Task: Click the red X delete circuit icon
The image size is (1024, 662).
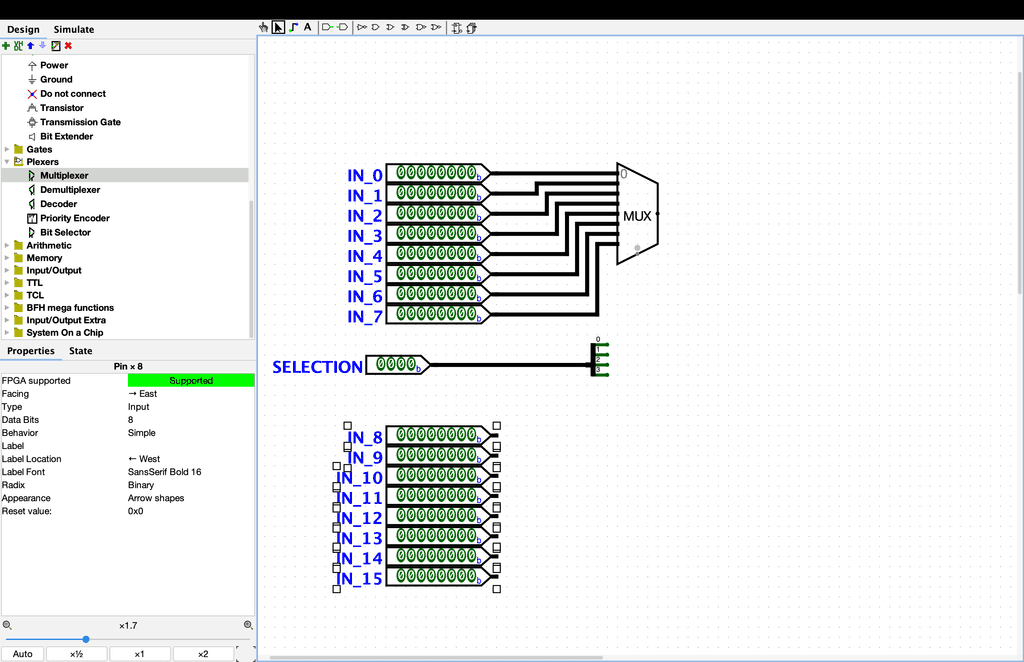Action: (x=68, y=45)
